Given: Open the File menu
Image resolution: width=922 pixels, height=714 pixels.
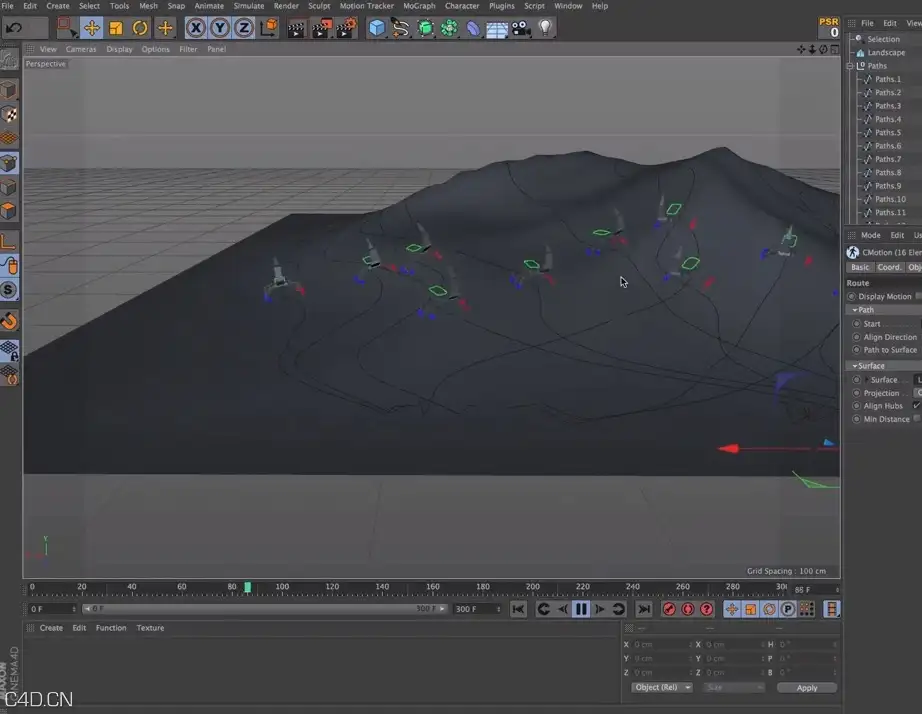Looking at the screenshot, I should 8,6.
